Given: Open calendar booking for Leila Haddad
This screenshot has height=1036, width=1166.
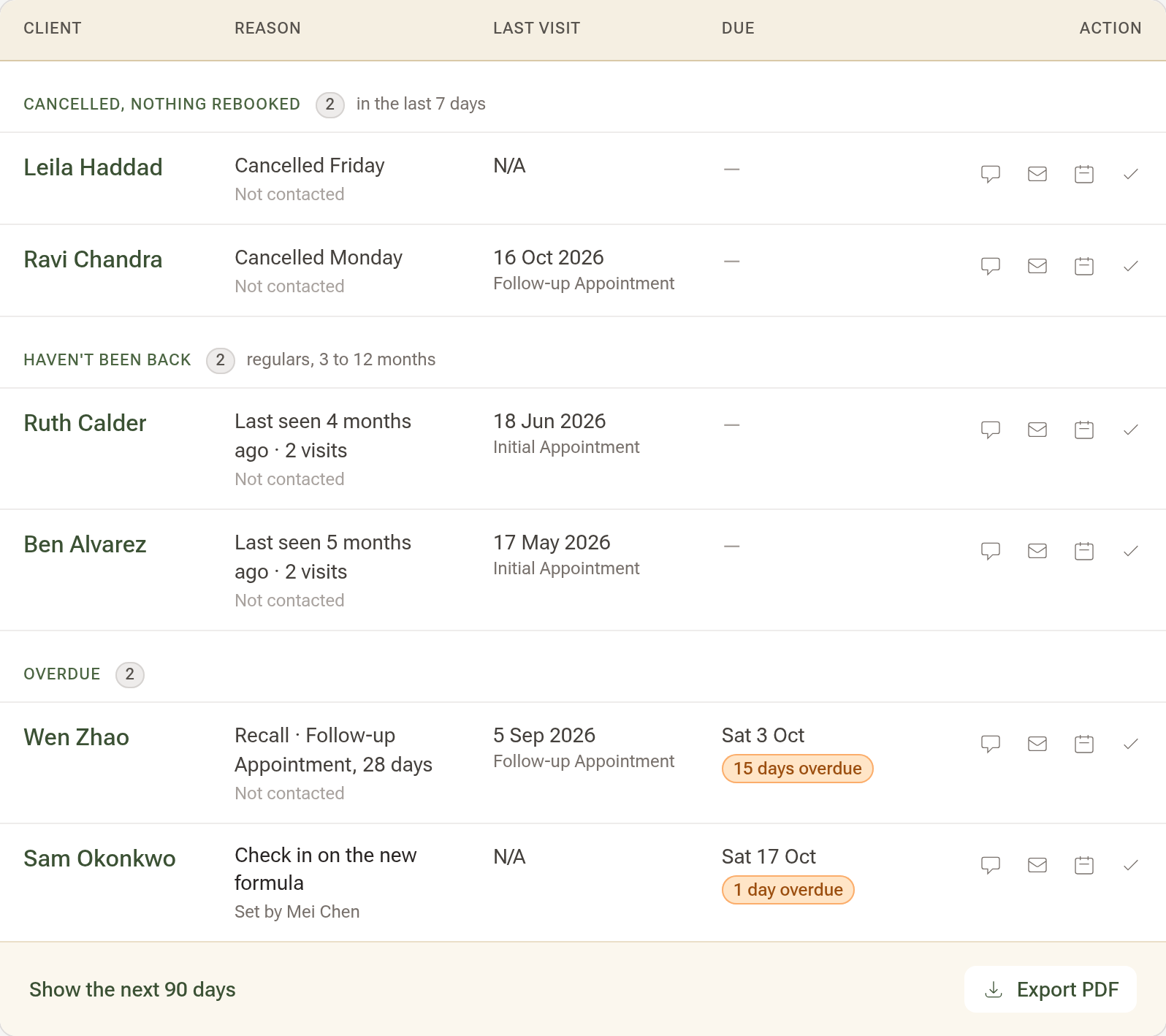Looking at the screenshot, I should tap(1083, 174).
